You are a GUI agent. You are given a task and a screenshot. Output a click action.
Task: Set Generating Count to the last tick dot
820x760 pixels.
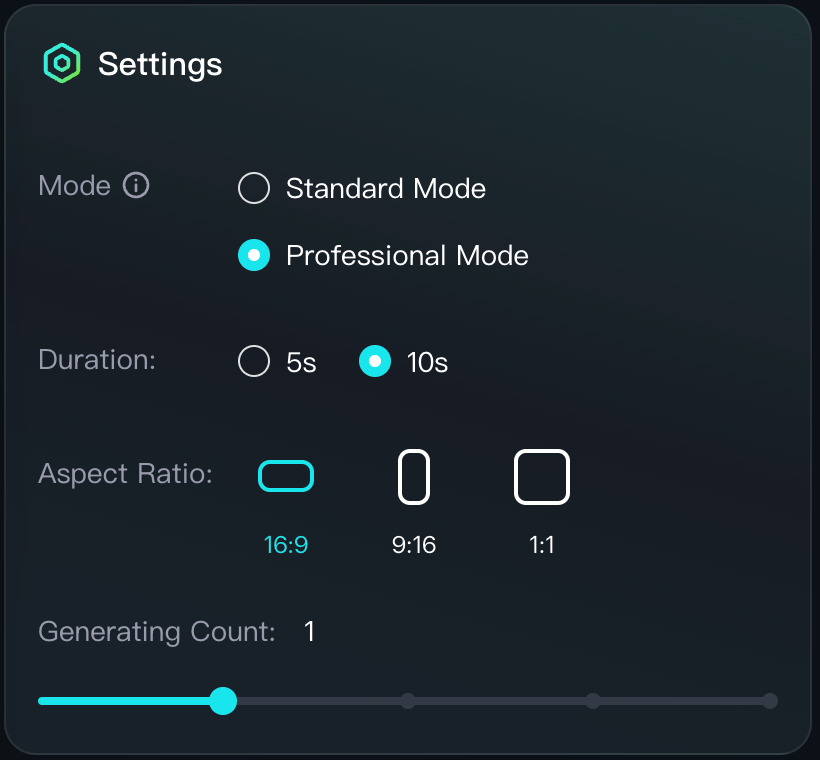click(770, 701)
